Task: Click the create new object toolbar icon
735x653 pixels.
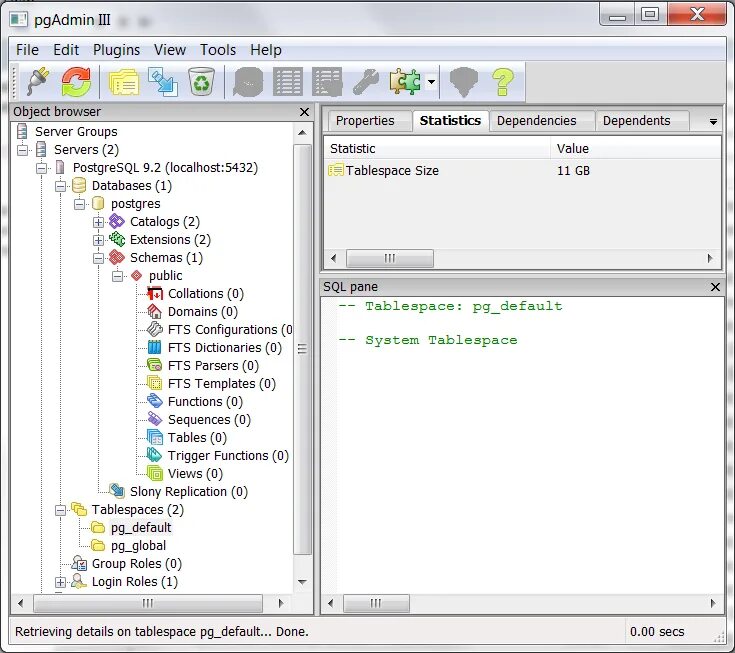Action: click(x=163, y=82)
